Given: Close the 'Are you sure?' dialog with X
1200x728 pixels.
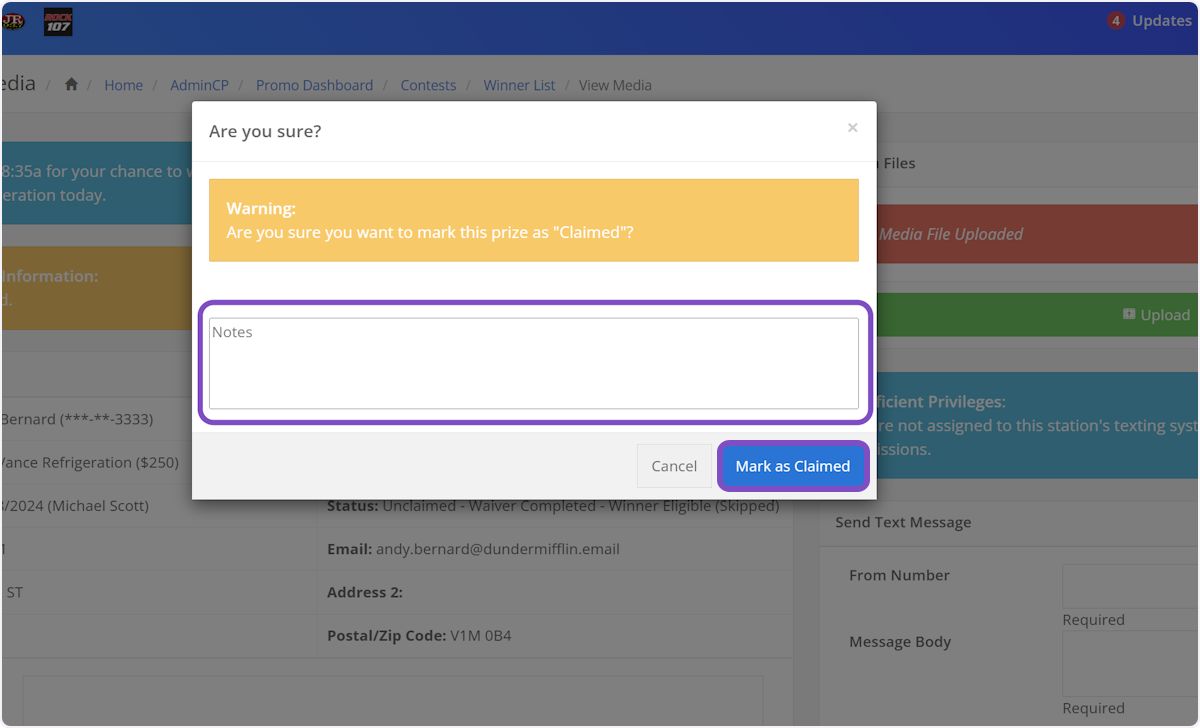Looking at the screenshot, I should 852,128.
